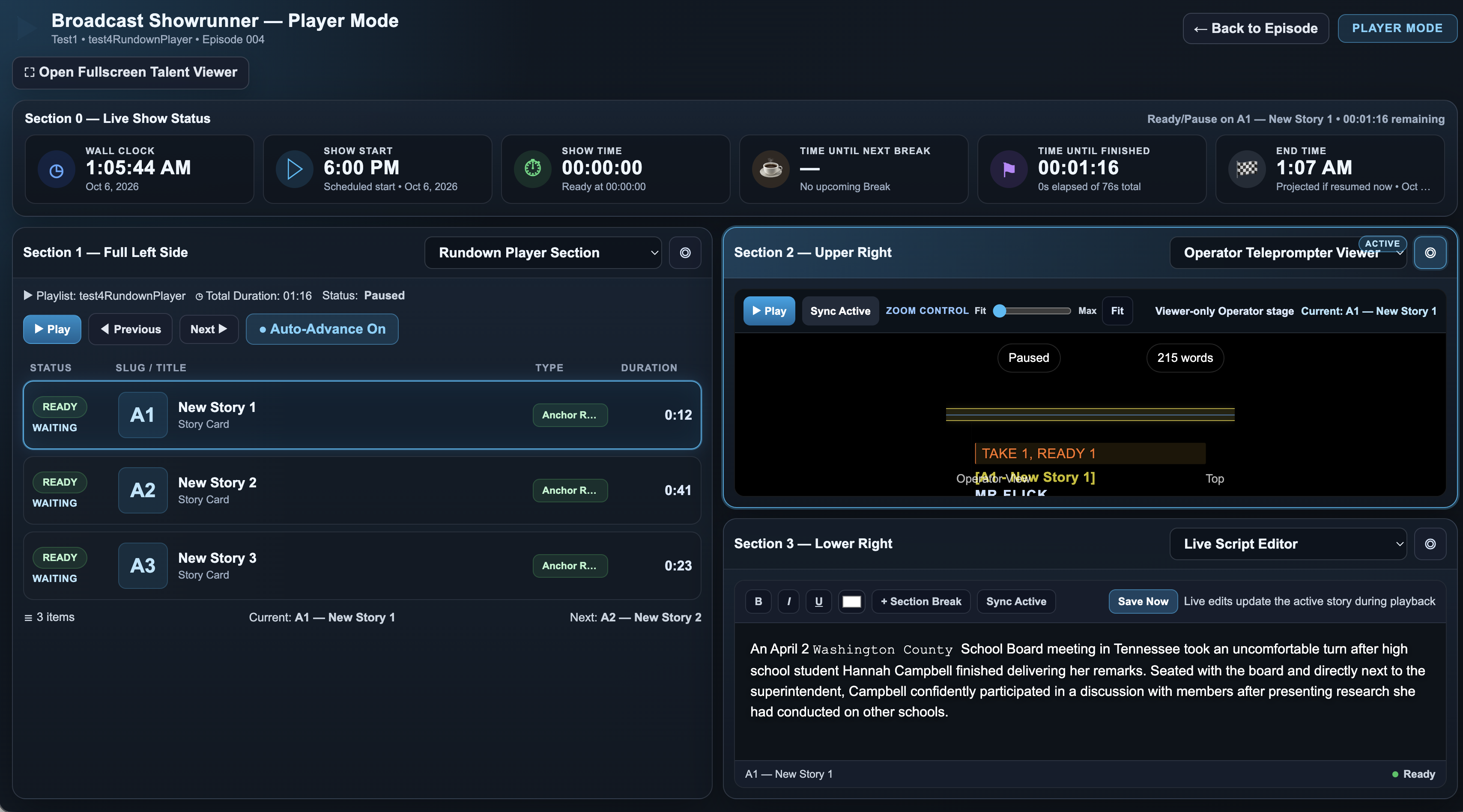Click Back to Episode
The height and width of the screenshot is (812, 1463).
[x=1256, y=28]
